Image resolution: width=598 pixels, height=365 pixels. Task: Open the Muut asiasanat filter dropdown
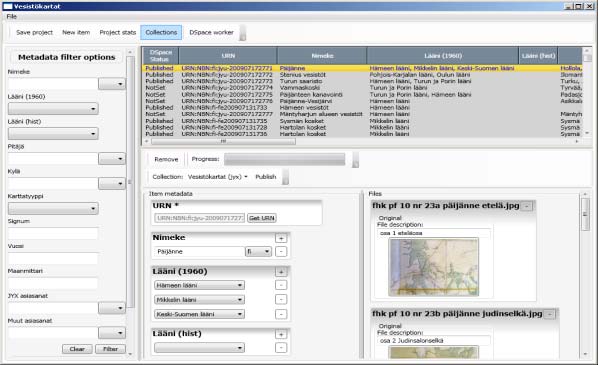(x=112, y=333)
